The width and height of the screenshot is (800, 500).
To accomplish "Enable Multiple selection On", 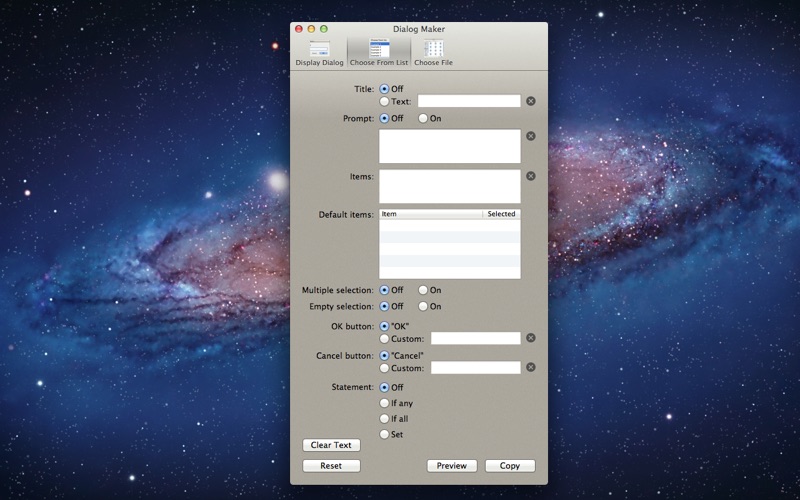I will pyautogui.click(x=423, y=290).
